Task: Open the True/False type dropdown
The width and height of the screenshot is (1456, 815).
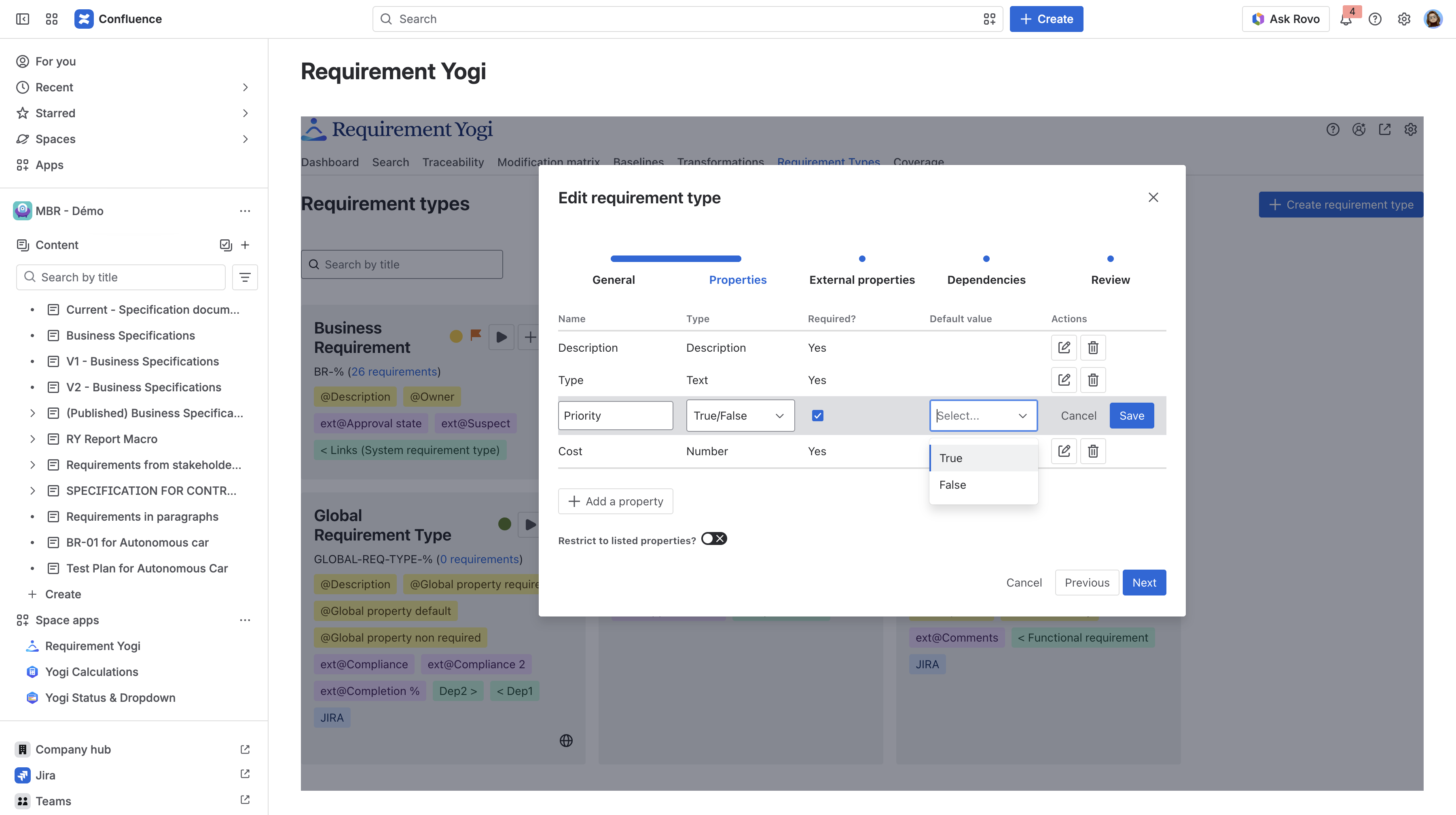Action: [741, 416]
